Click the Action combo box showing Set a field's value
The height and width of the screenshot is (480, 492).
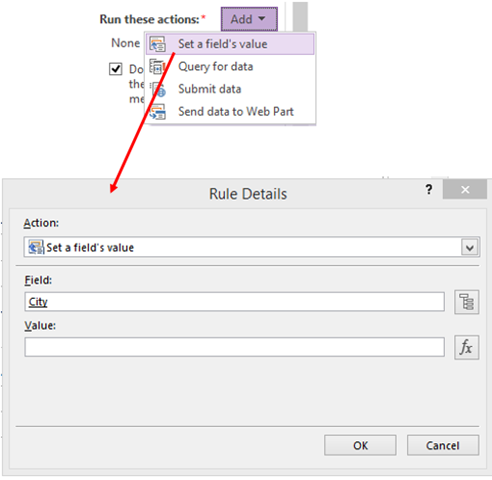[252, 247]
